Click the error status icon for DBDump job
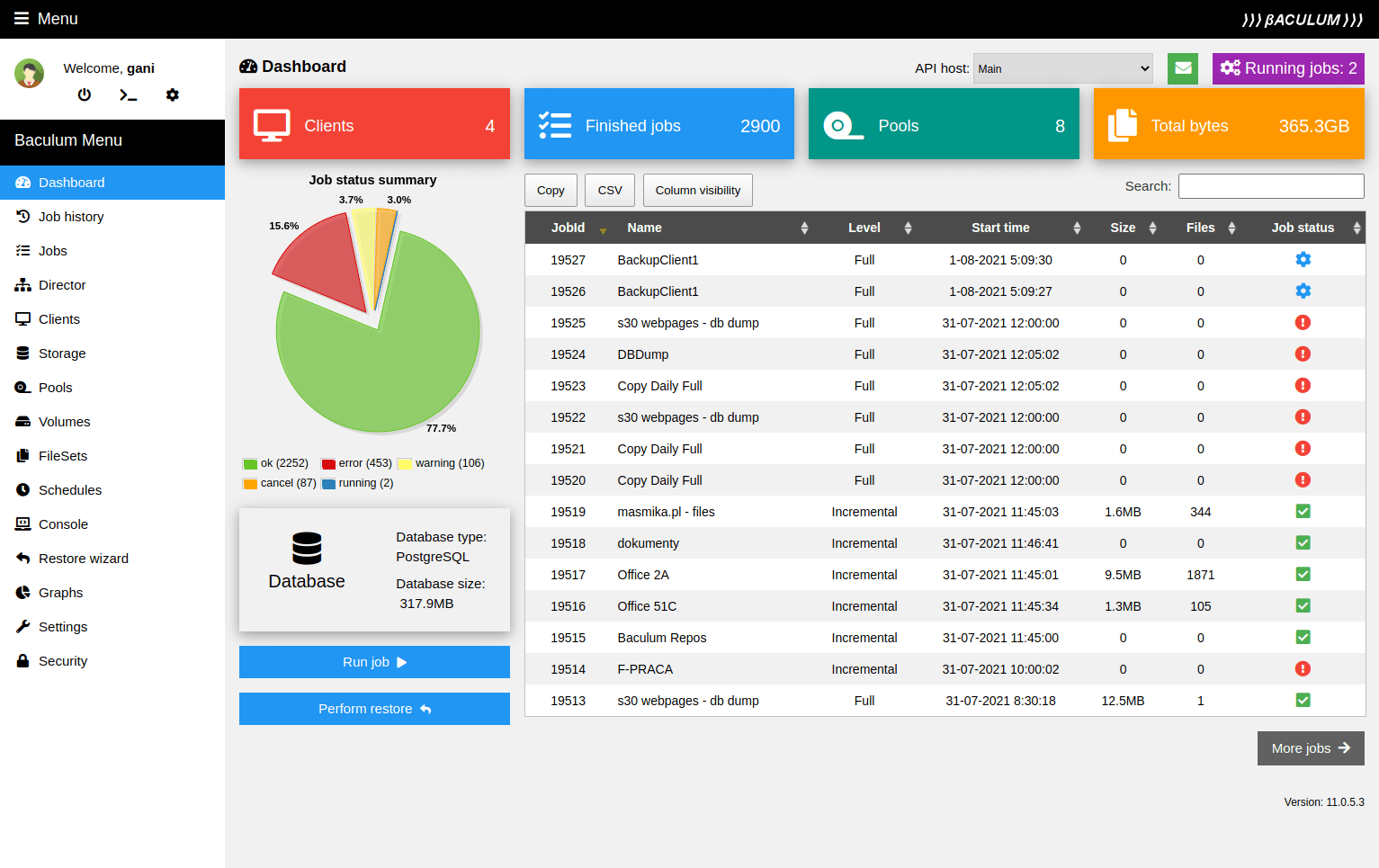 pos(1303,353)
